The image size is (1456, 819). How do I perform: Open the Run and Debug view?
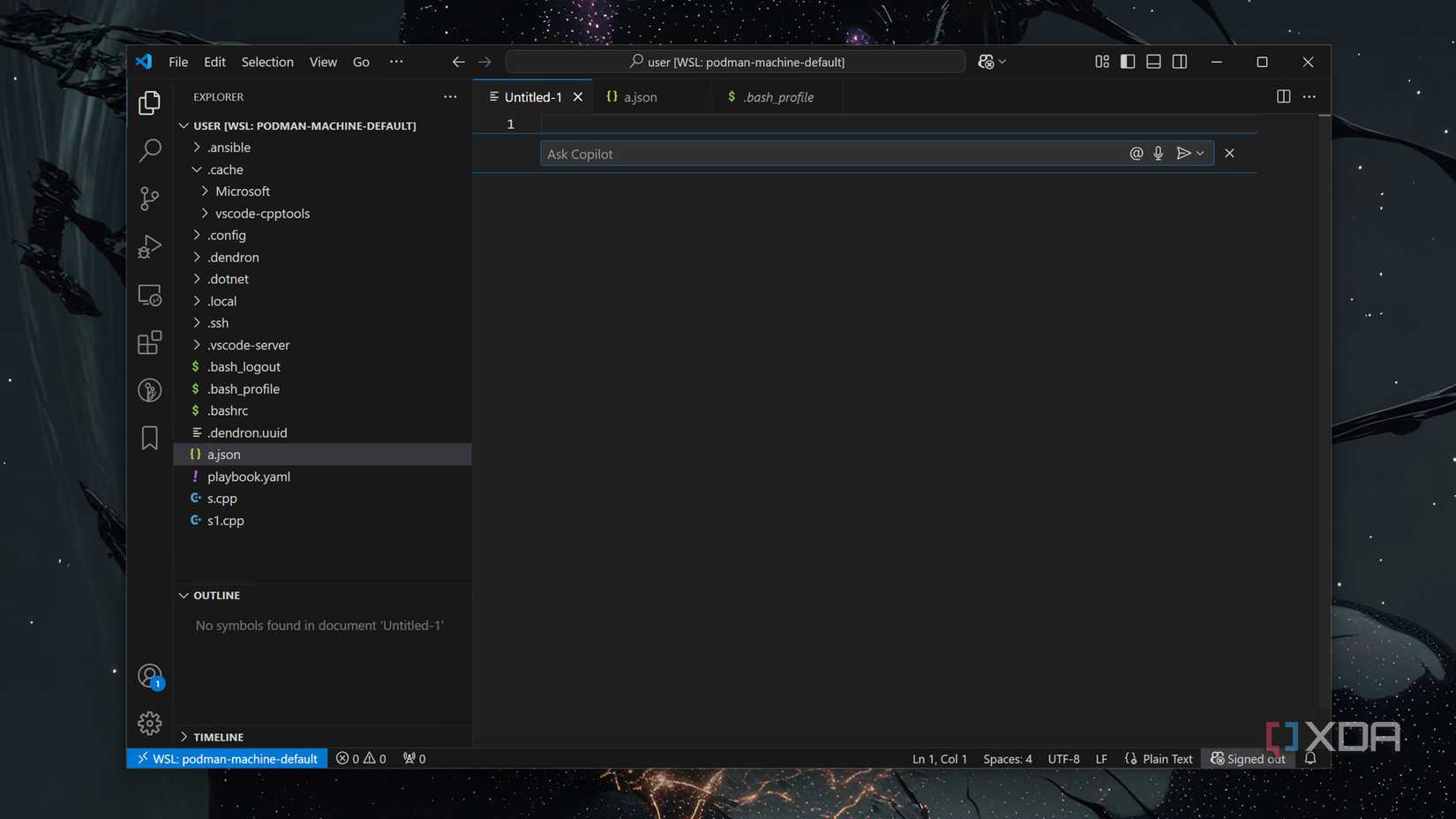tap(149, 246)
